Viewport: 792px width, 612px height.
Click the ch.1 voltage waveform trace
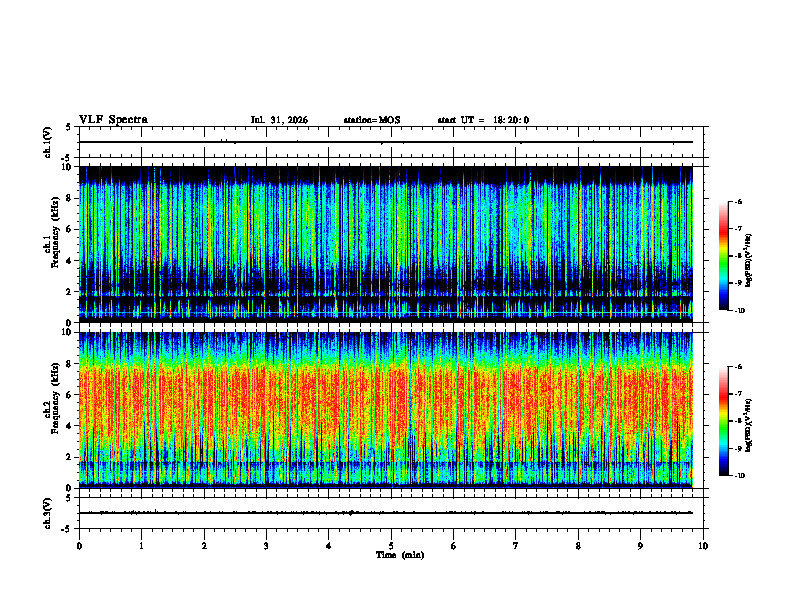[386, 142]
